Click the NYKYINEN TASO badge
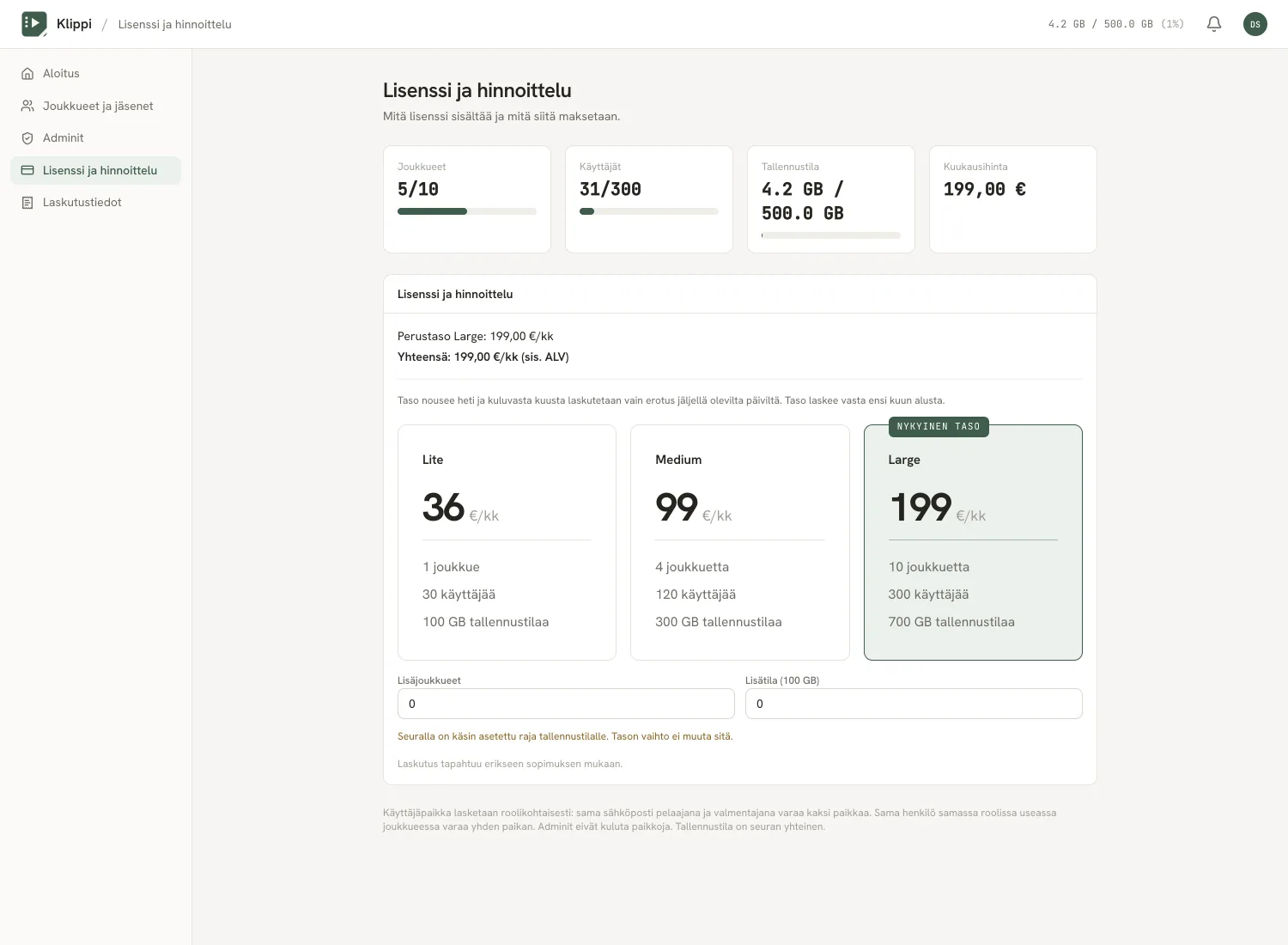1288x945 pixels. pyautogui.click(x=939, y=427)
